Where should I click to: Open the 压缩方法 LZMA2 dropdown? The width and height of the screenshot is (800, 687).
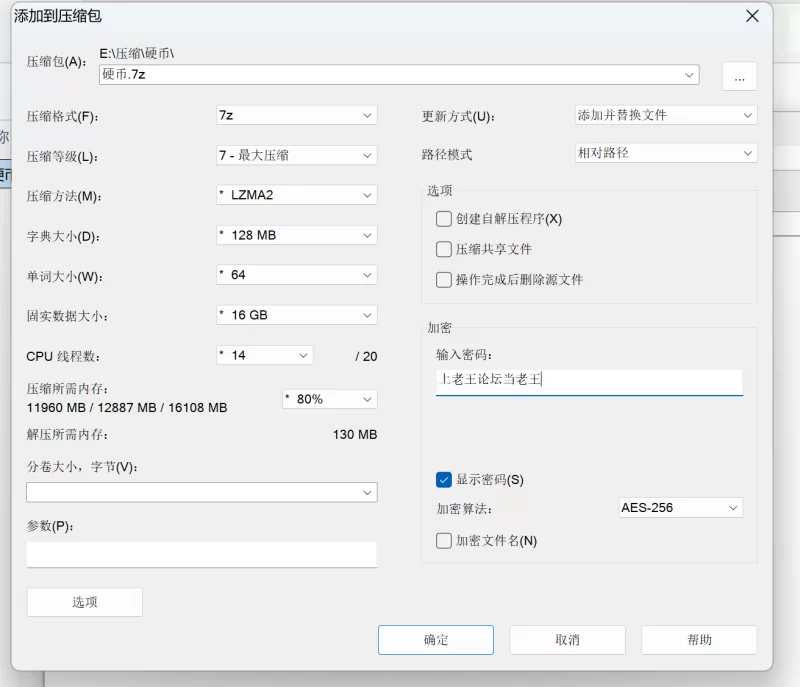pyautogui.click(x=296, y=195)
